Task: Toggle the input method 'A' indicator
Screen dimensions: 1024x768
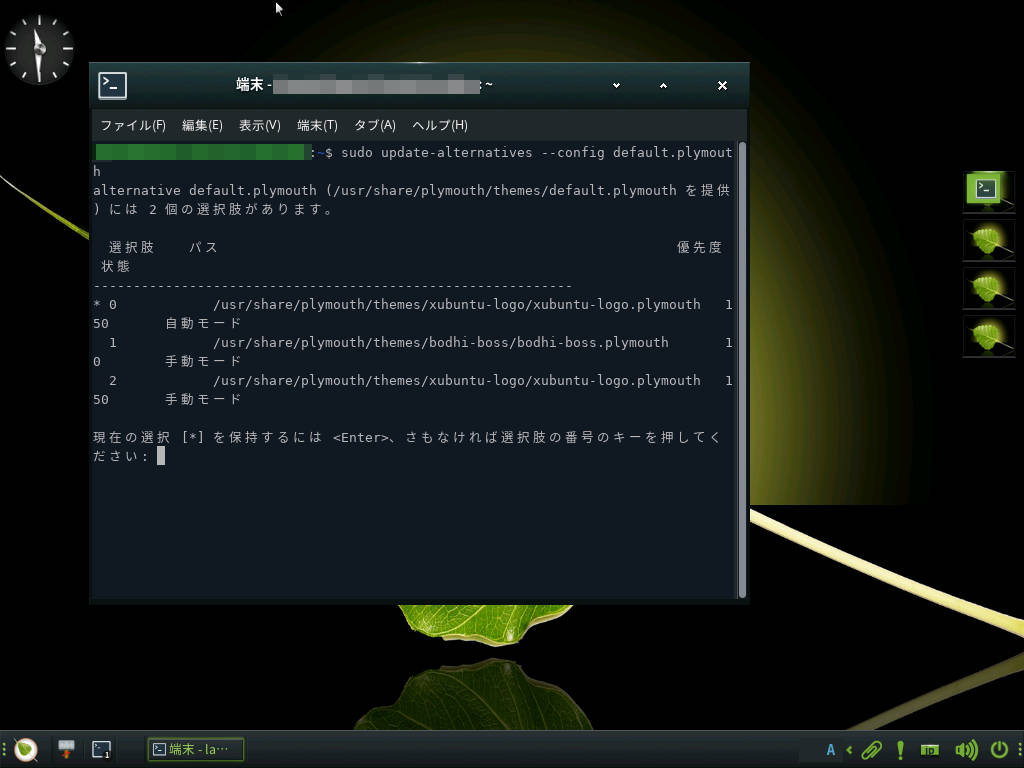Action: (x=830, y=749)
